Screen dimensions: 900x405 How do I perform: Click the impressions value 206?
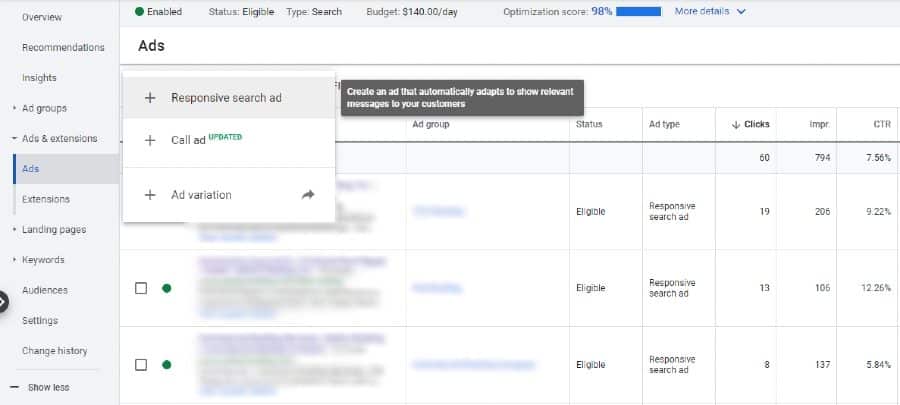coord(823,212)
